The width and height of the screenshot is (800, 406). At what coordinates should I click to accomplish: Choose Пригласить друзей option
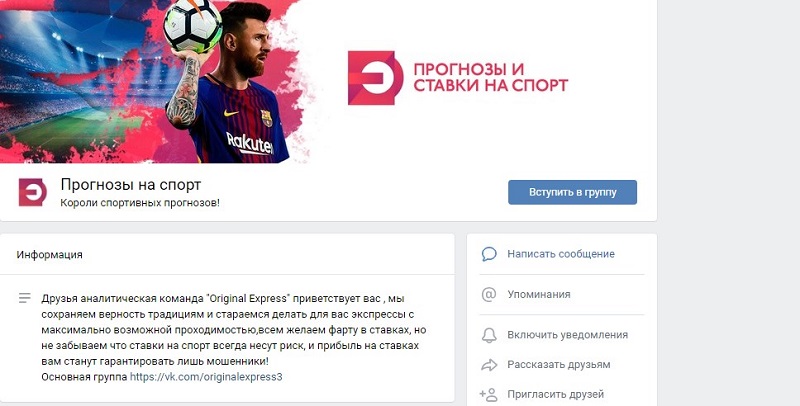(x=556, y=394)
